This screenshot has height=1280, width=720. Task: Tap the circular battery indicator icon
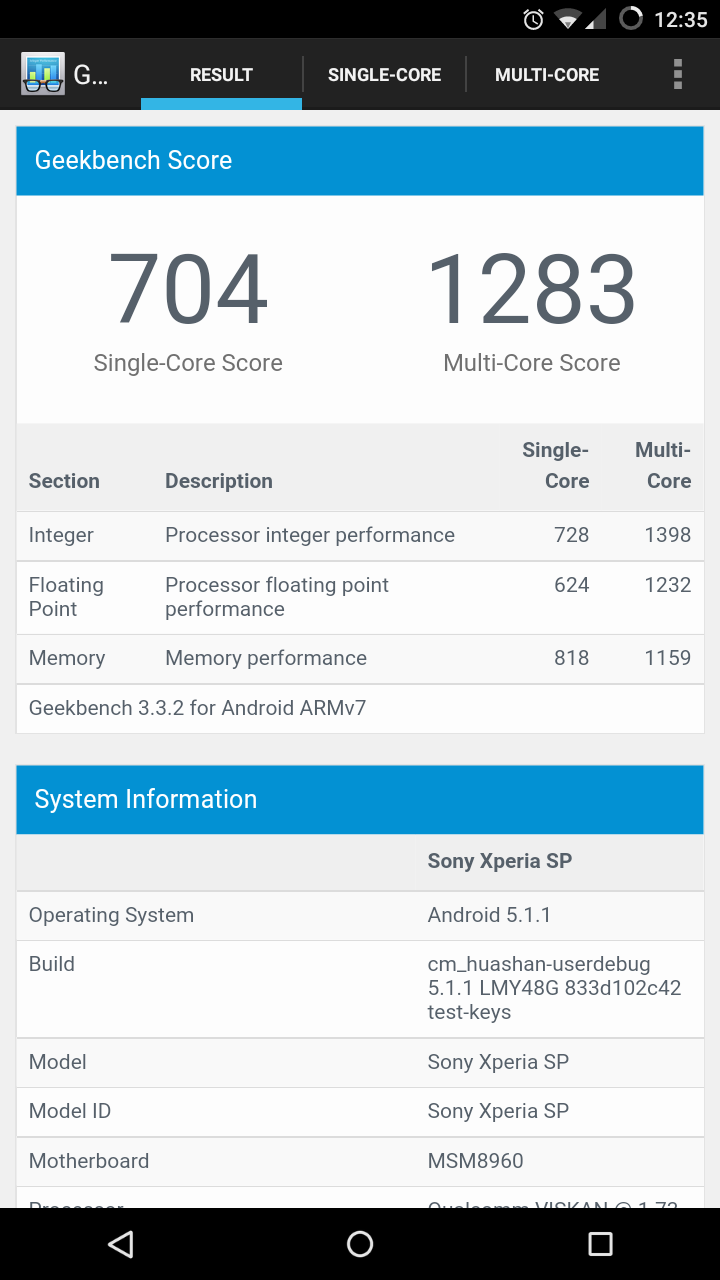click(x=631, y=19)
